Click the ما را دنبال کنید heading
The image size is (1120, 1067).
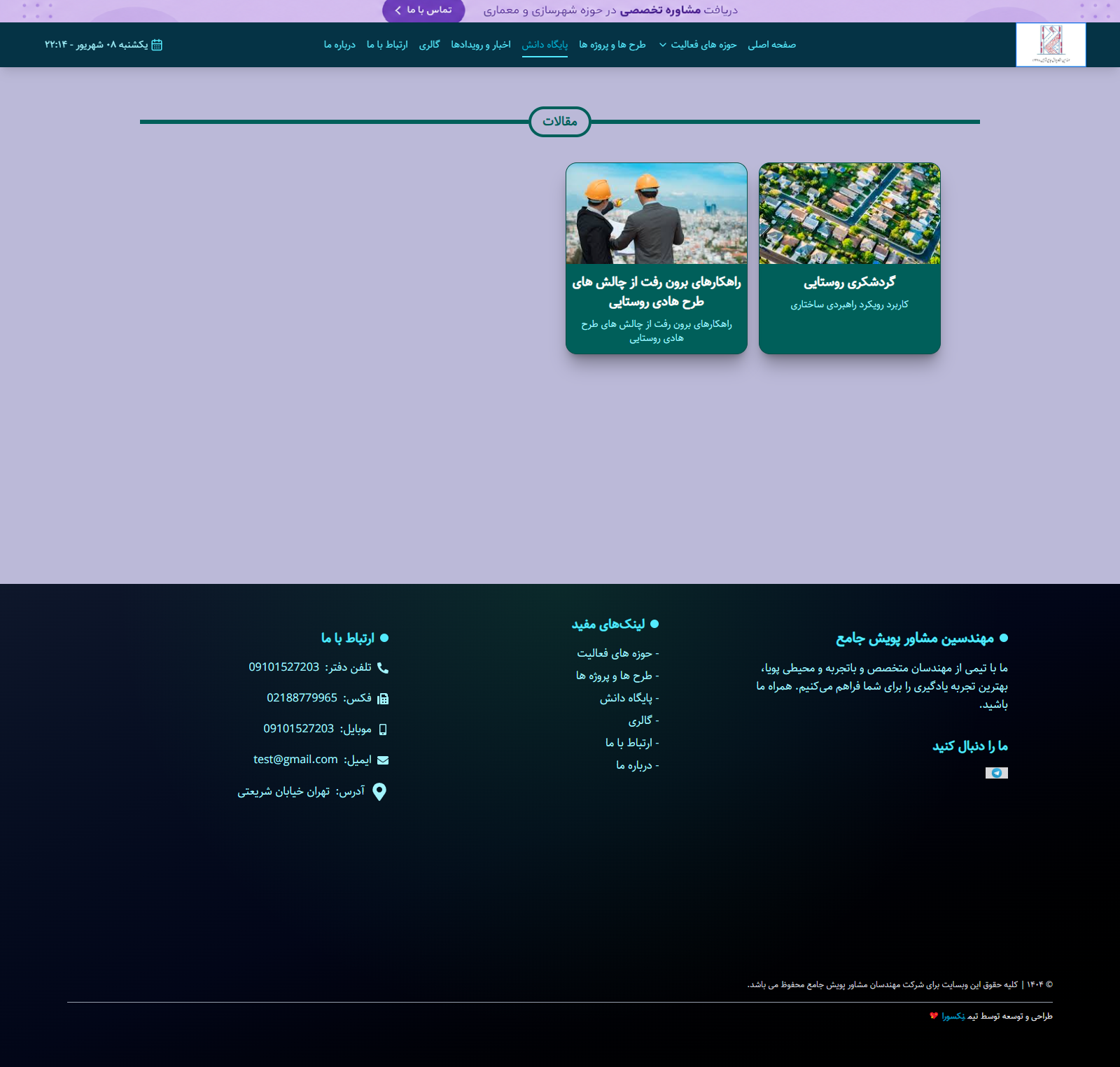(970, 746)
